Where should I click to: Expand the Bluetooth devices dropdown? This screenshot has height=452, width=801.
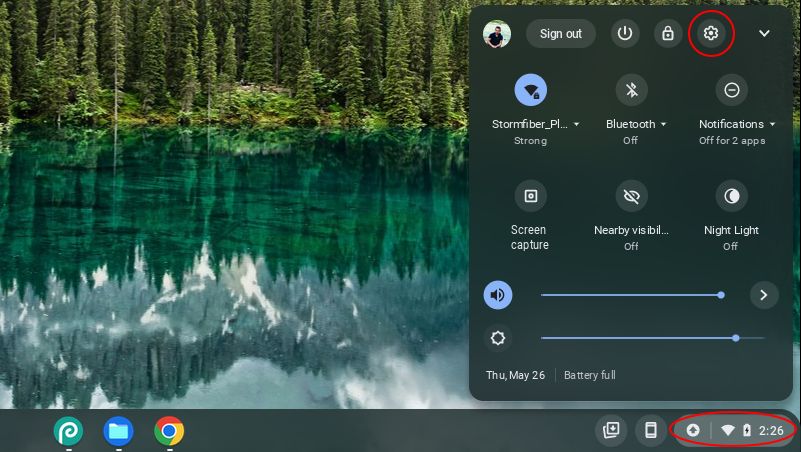coord(636,124)
